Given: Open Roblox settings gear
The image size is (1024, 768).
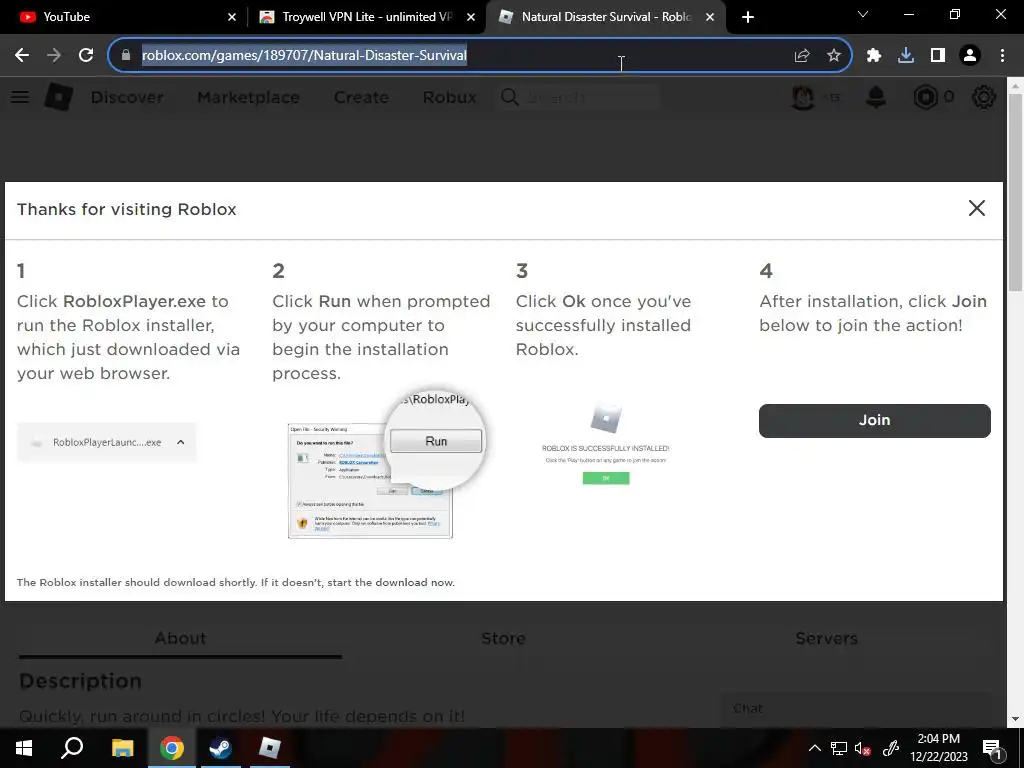Looking at the screenshot, I should [x=984, y=97].
